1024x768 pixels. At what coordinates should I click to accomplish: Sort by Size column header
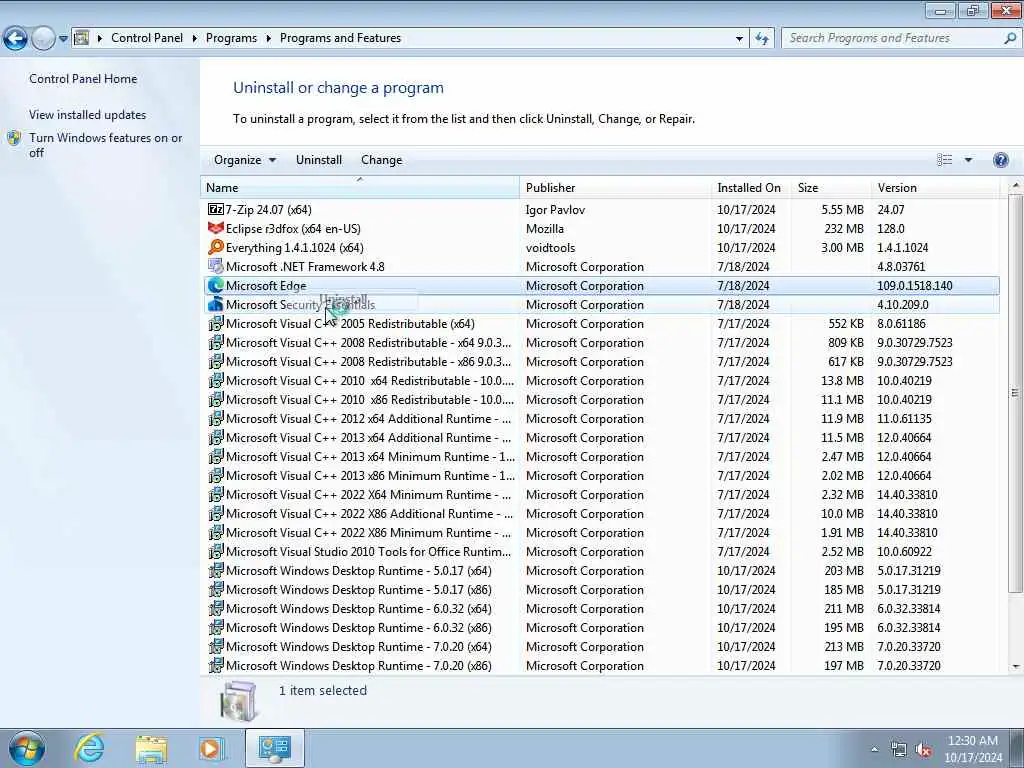(831, 187)
